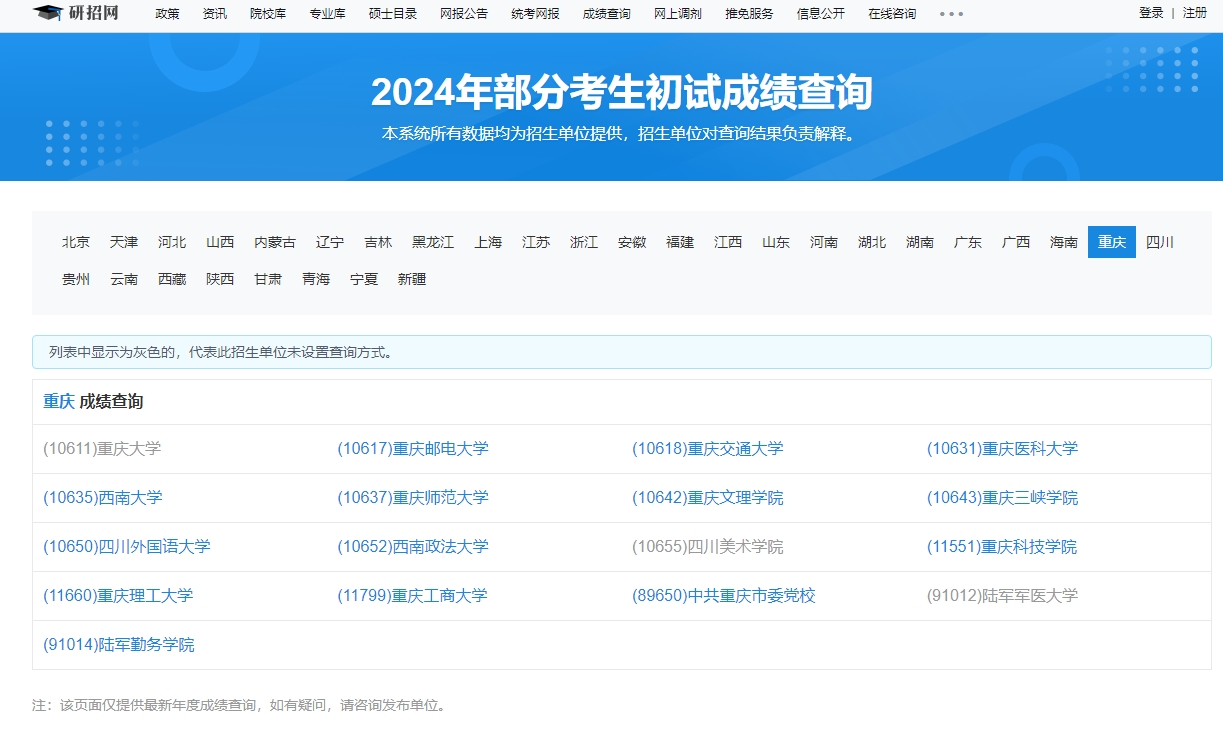
Task: Open the 网报公告 navigation item
Action: (464, 14)
